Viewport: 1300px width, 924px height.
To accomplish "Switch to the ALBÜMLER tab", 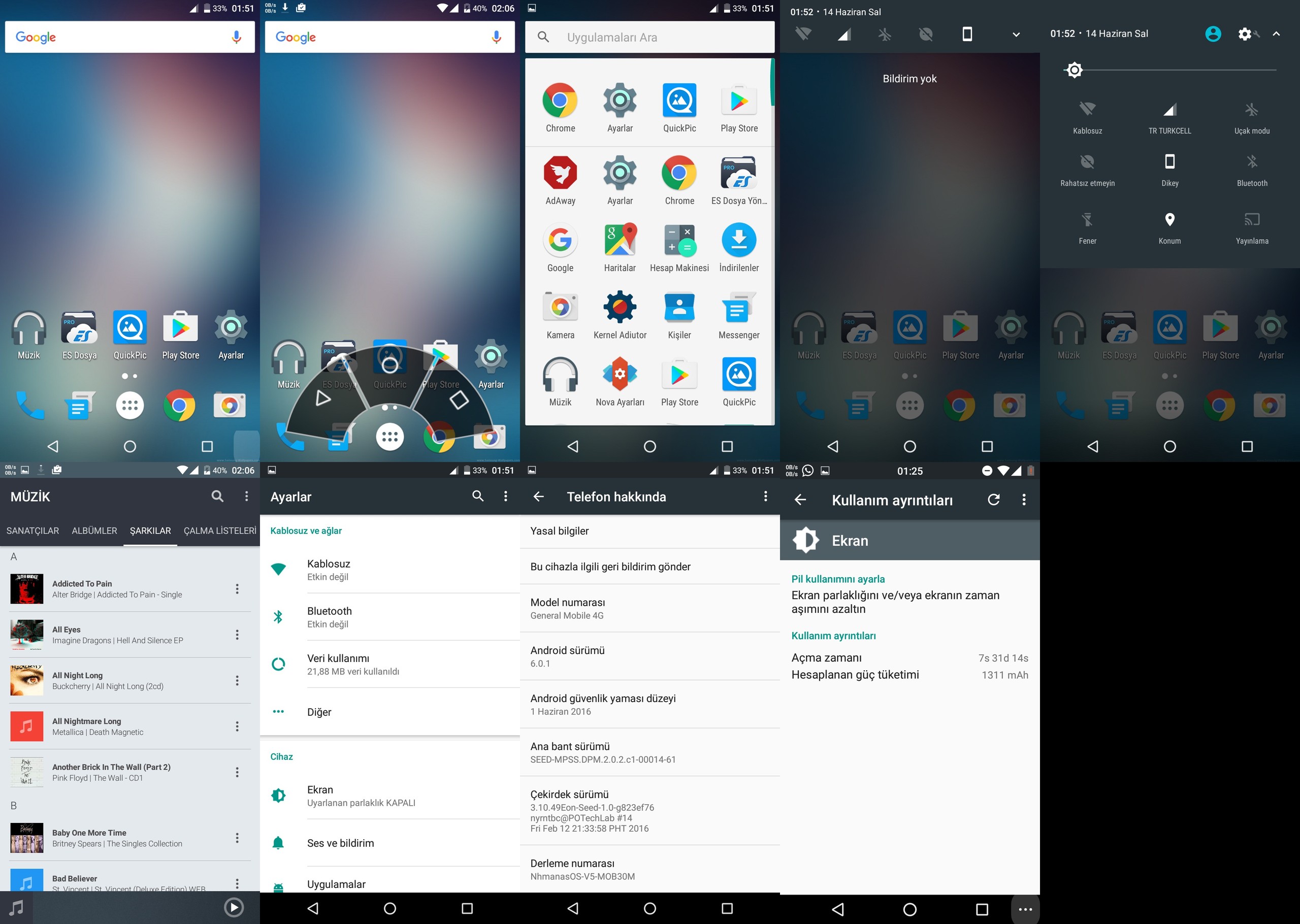I will pos(94,530).
